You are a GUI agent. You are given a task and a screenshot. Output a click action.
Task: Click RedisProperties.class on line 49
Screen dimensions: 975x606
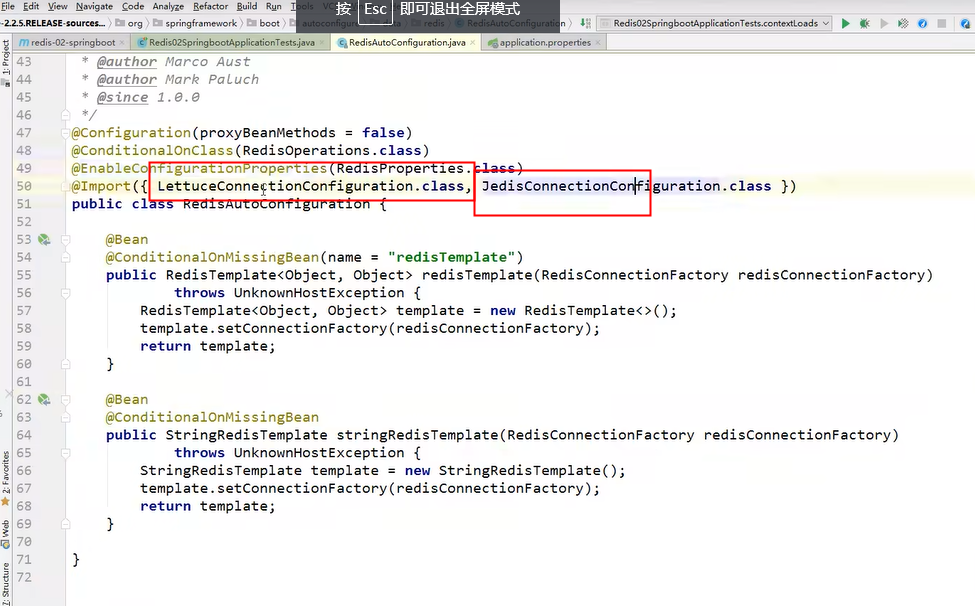[426, 168]
